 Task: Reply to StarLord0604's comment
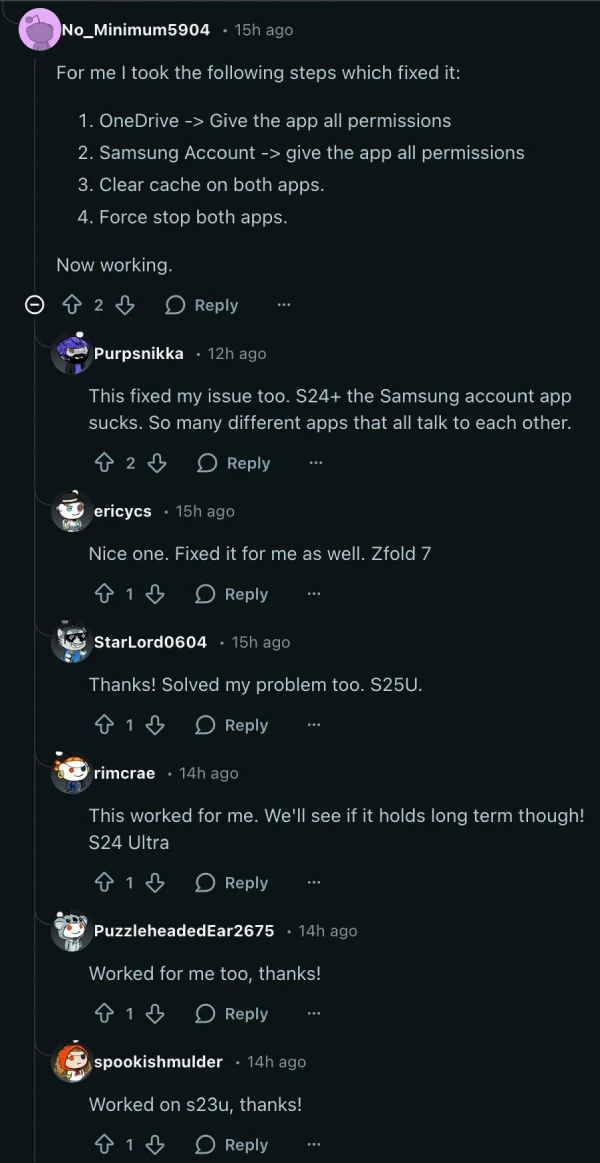coord(231,725)
